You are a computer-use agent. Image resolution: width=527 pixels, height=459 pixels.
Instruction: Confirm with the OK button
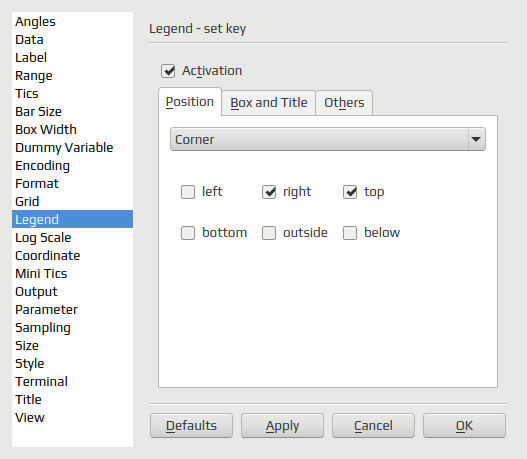464,425
